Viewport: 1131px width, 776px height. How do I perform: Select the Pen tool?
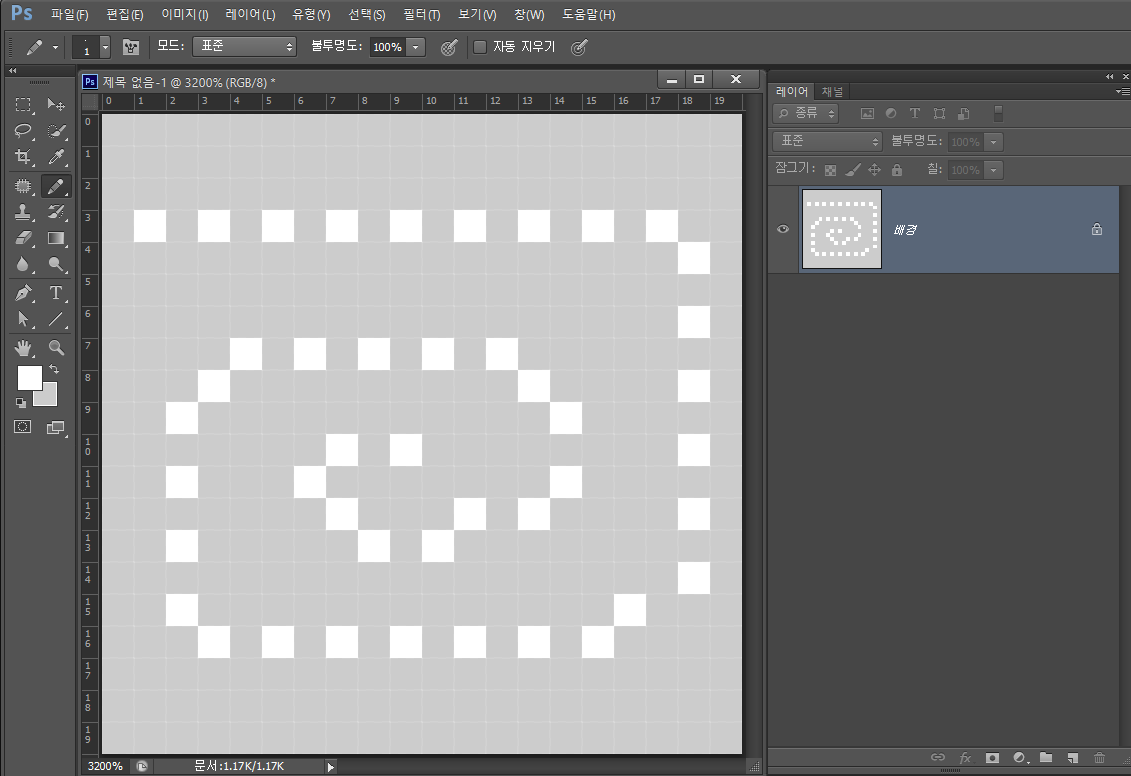(x=23, y=293)
